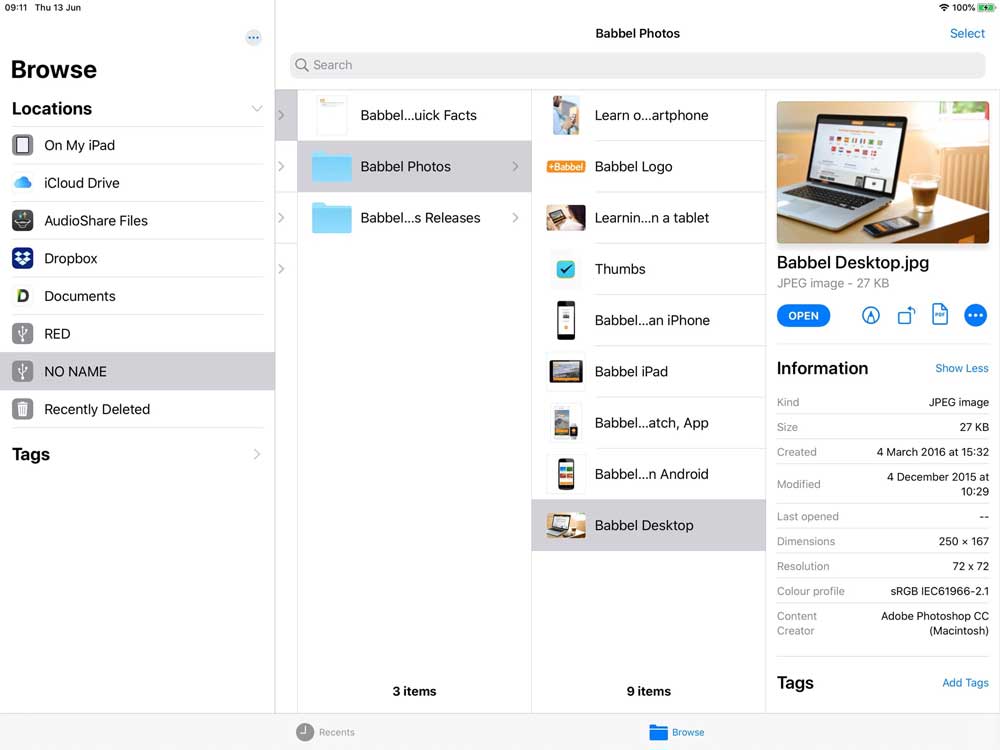Expand the Tags section chevron
The width and height of the screenshot is (1000, 750).
click(257, 454)
